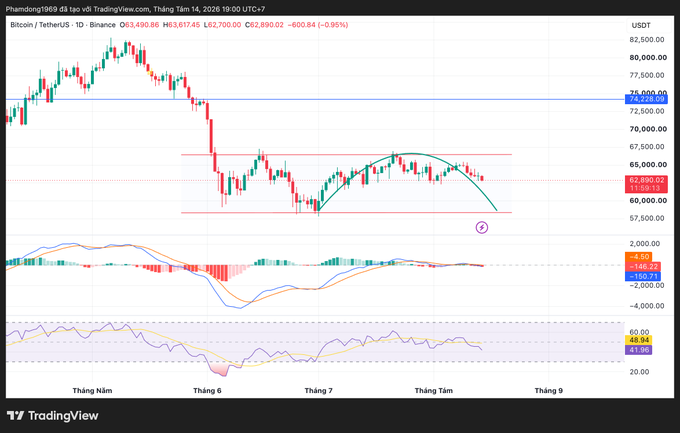Click the red −146.22 MACD signal label
This screenshot has height=433, width=680.
643,266
